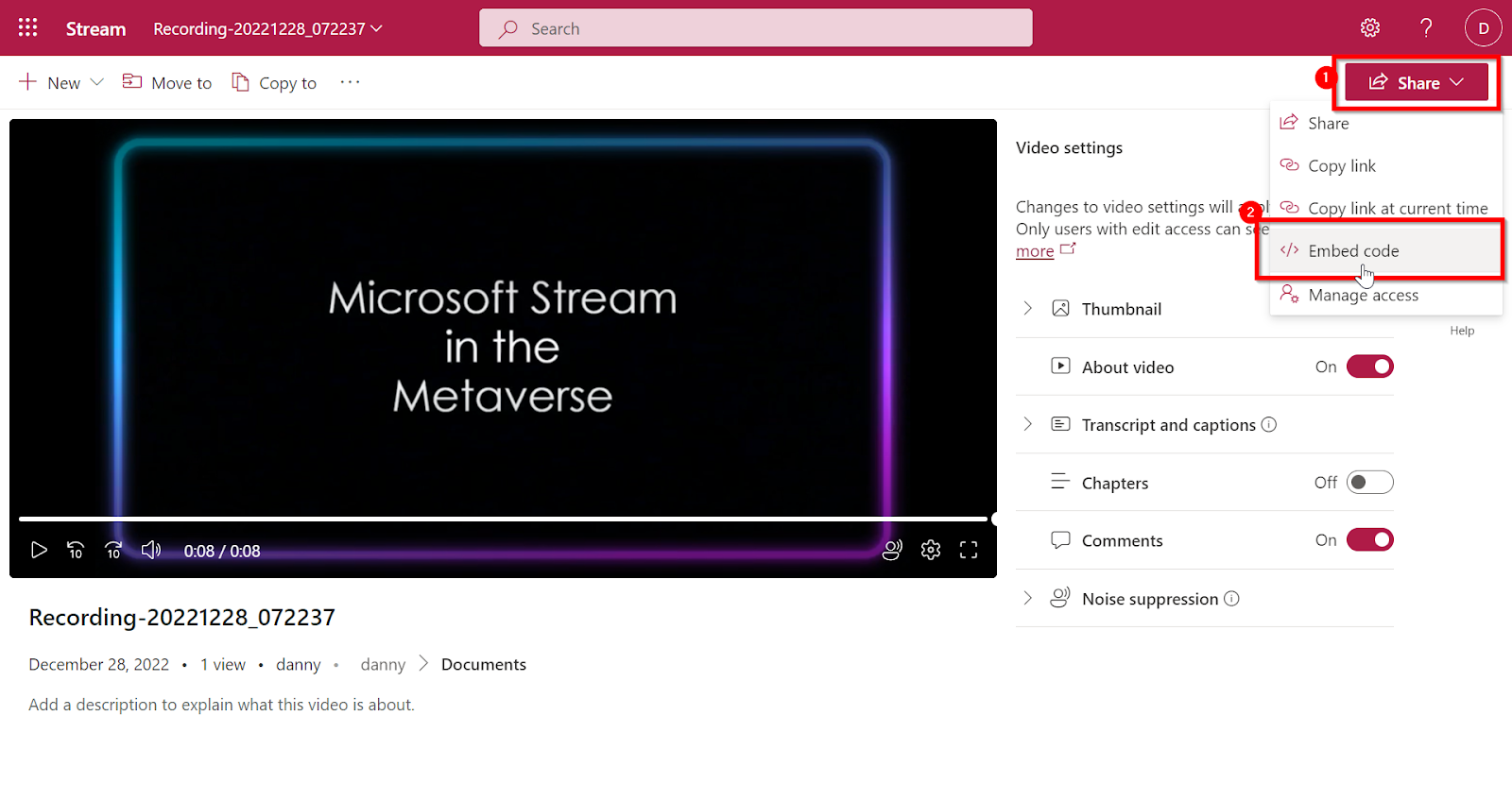Click the danny breadcrumb link
Viewport: 1512px width, 801px height.
tap(383, 664)
